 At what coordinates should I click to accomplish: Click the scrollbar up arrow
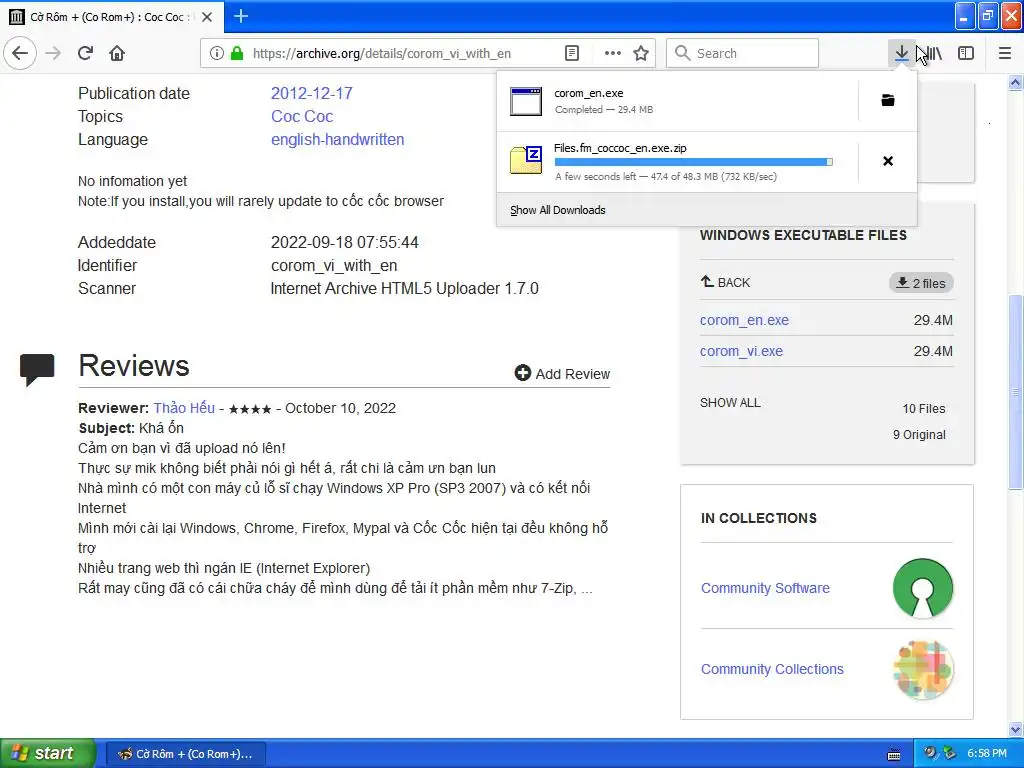click(1015, 82)
